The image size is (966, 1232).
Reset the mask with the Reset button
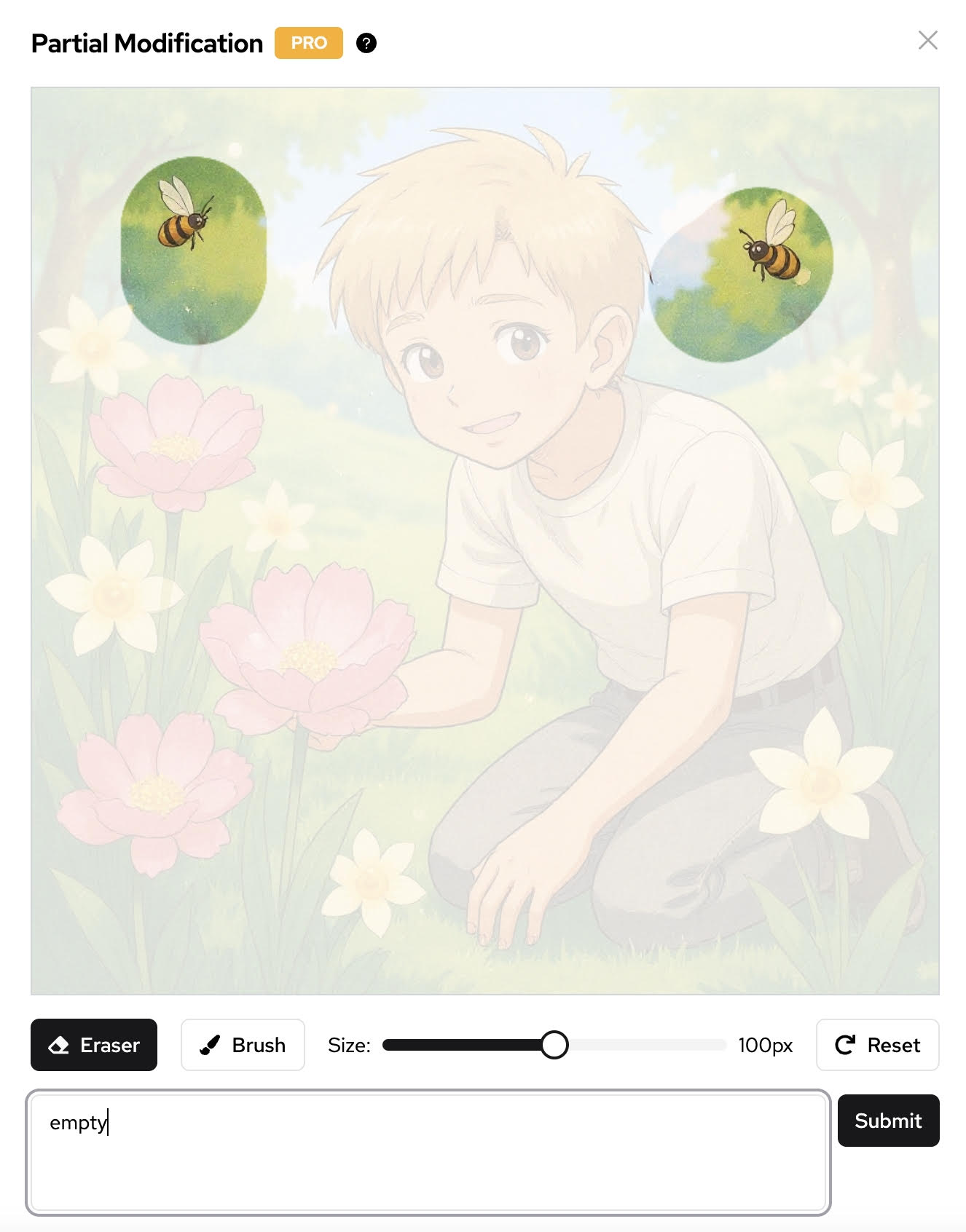(x=878, y=1045)
